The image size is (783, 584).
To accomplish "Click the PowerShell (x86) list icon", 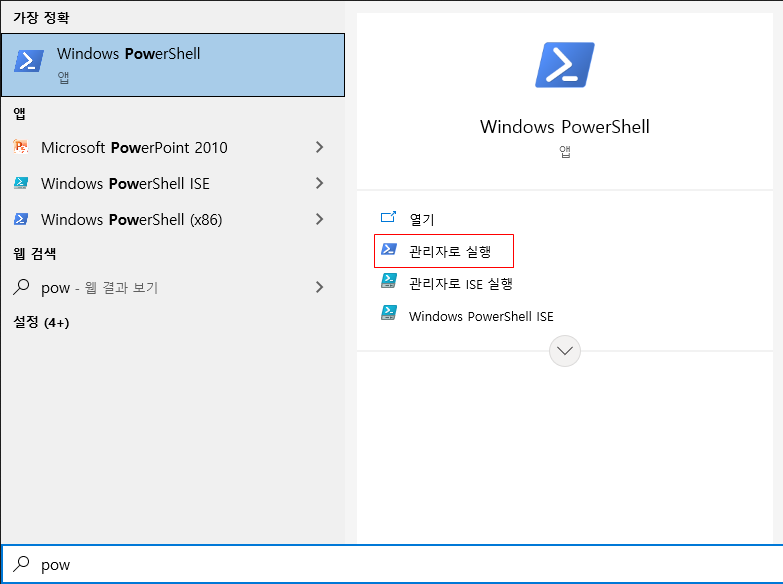I will [x=20, y=219].
